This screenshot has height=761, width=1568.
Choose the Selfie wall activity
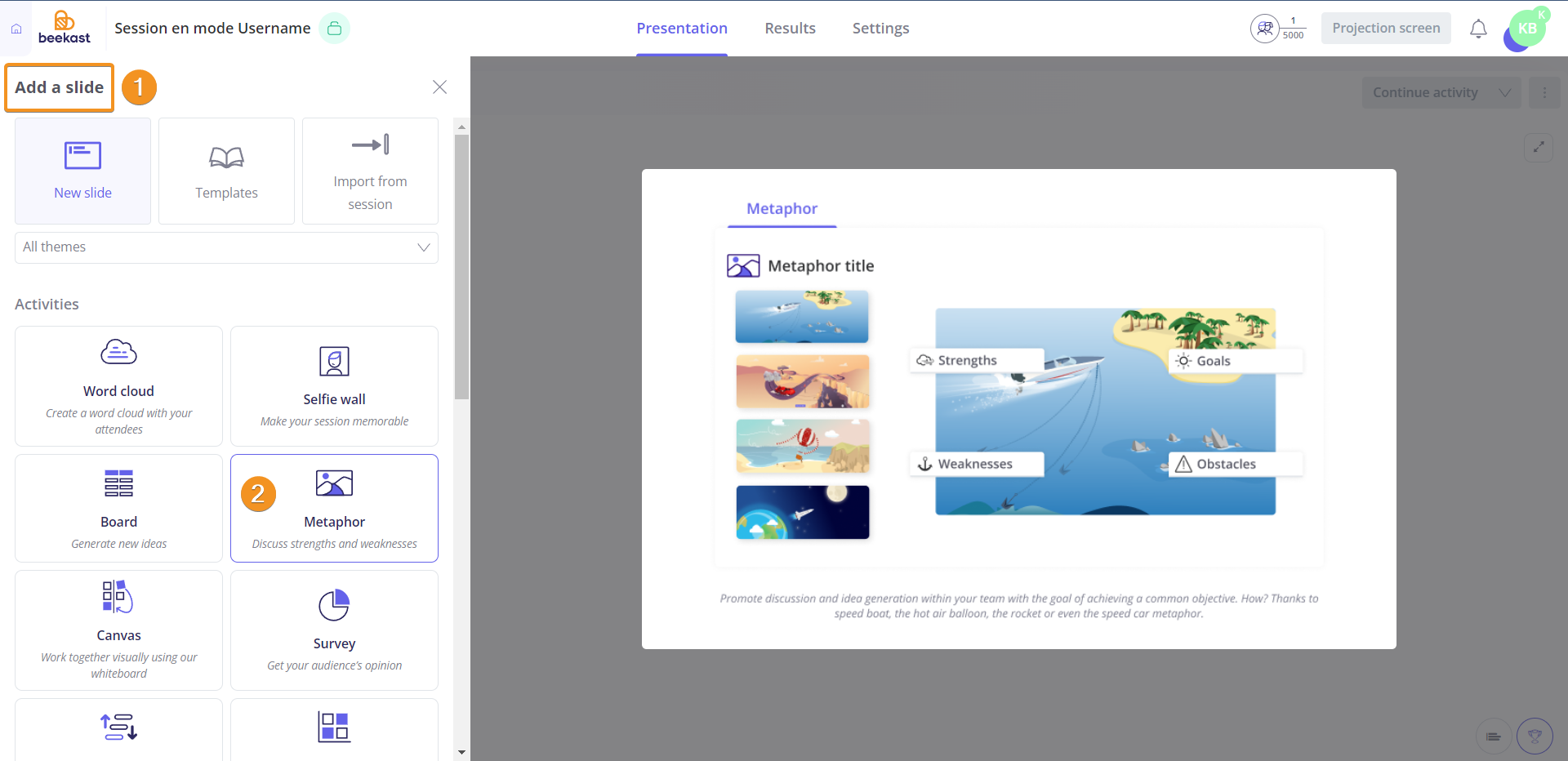pos(334,386)
